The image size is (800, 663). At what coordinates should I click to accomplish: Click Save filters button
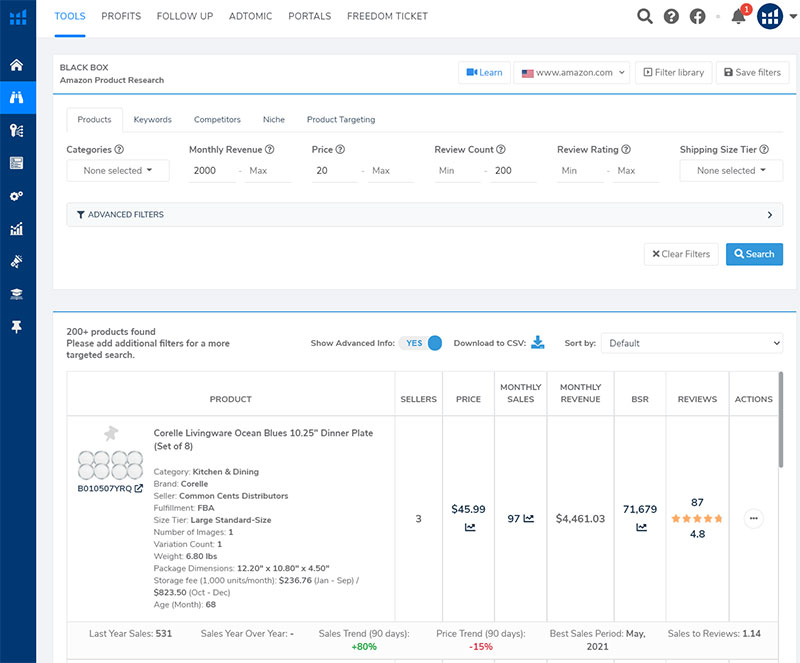click(x=753, y=72)
